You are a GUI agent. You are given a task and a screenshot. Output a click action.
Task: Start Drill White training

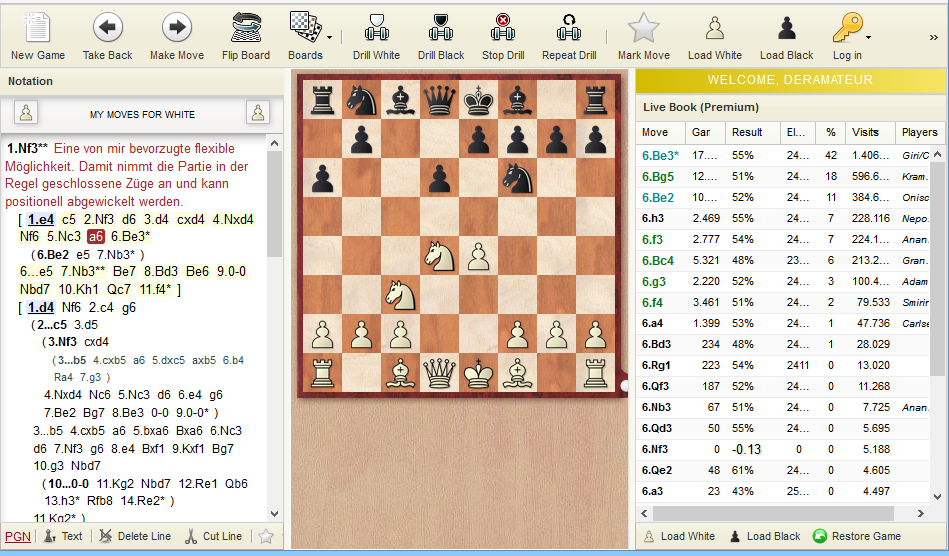tap(376, 28)
